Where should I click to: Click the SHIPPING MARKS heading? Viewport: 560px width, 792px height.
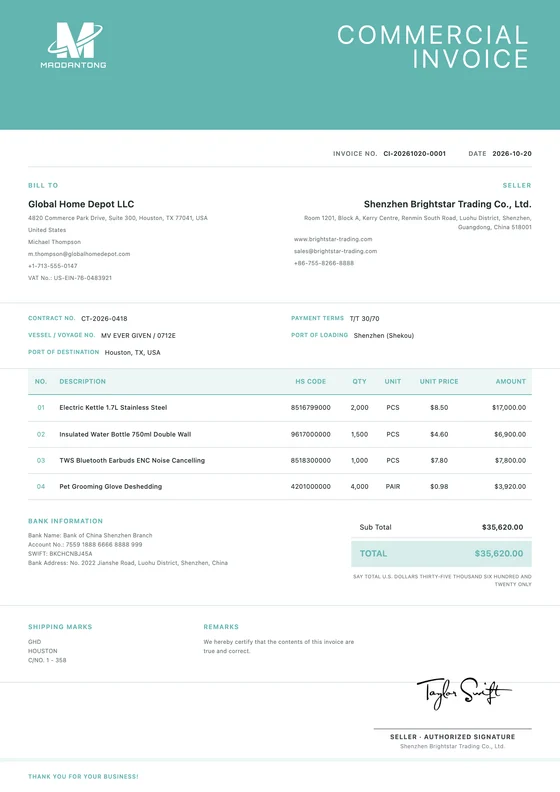coord(60,627)
